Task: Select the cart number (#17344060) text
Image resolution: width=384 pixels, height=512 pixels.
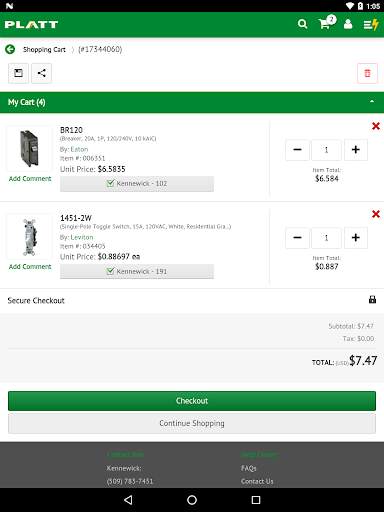Action: [x=100, y=50]
